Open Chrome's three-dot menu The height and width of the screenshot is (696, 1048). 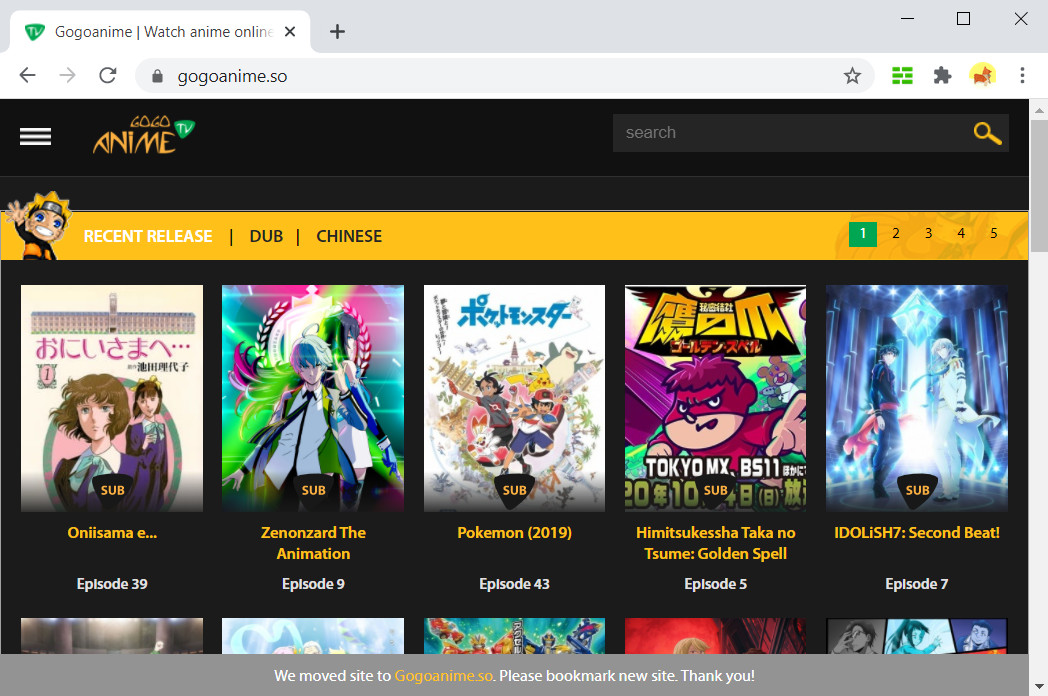click(x=1022, y=75)
